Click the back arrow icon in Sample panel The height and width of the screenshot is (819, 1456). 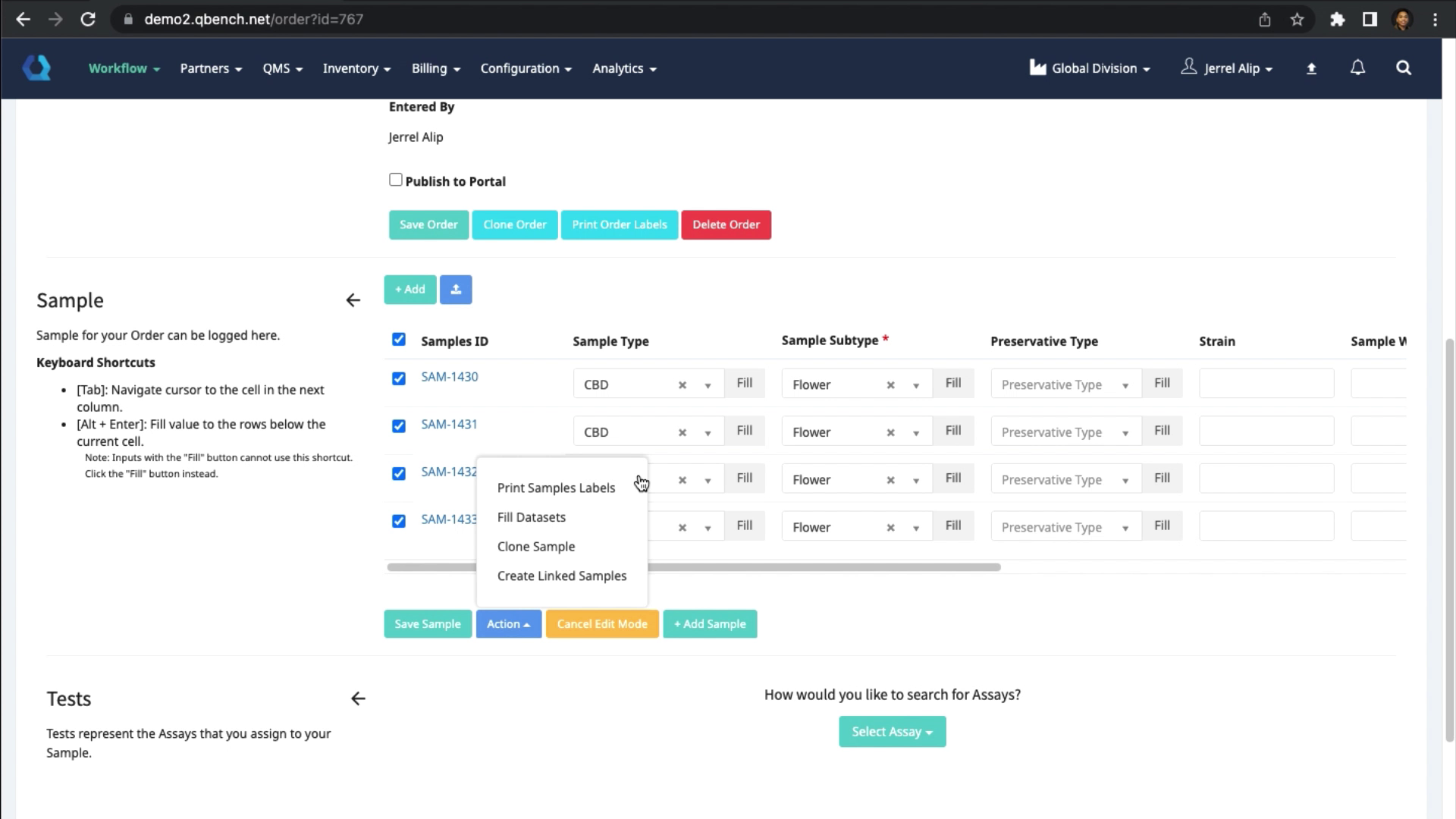[353, 300]
